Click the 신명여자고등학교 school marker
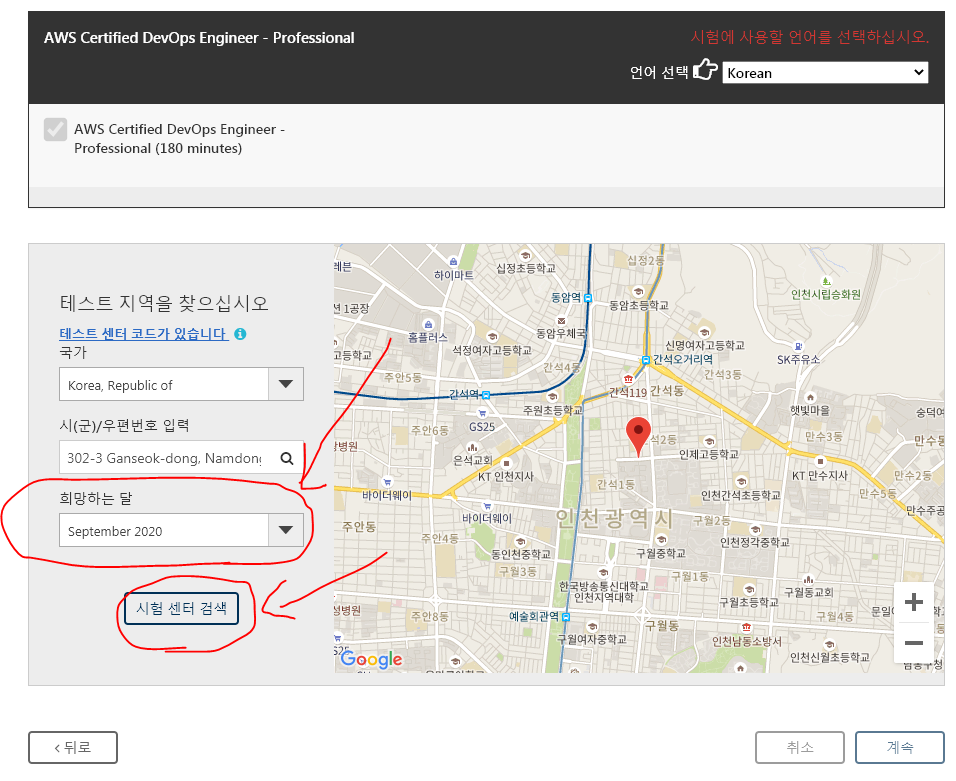Screen dimensions: 956x781 click(704, 333)
